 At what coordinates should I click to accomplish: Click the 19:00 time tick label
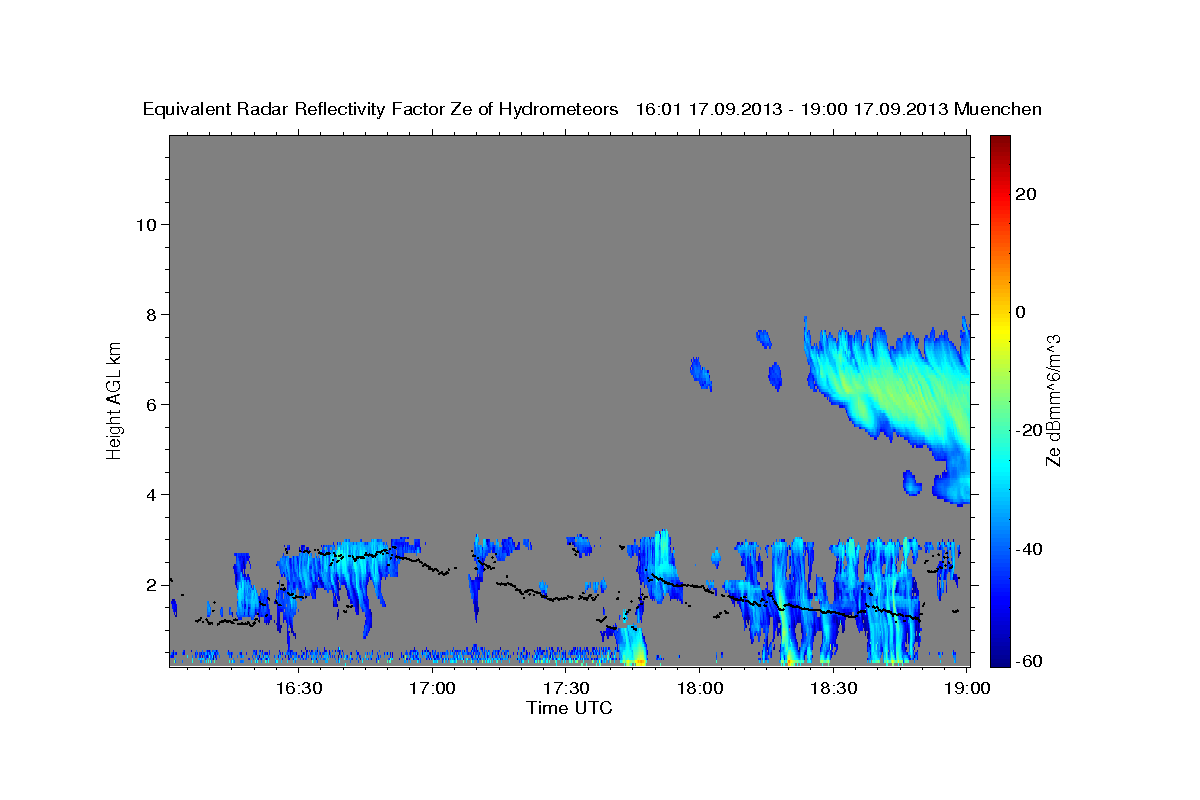[x=966, y=688]
